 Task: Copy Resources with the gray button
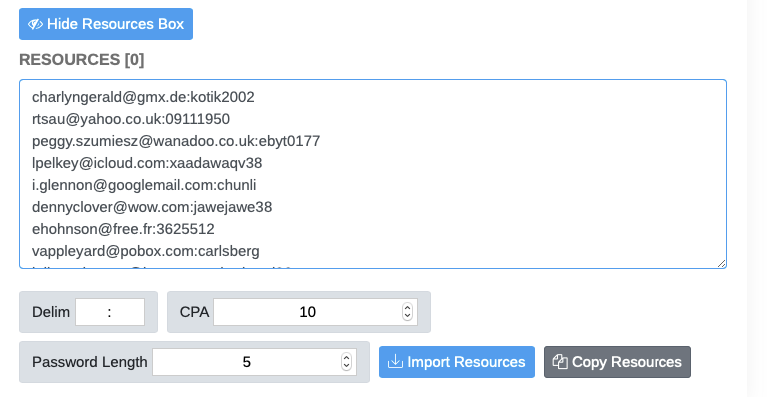click(617, 362)
